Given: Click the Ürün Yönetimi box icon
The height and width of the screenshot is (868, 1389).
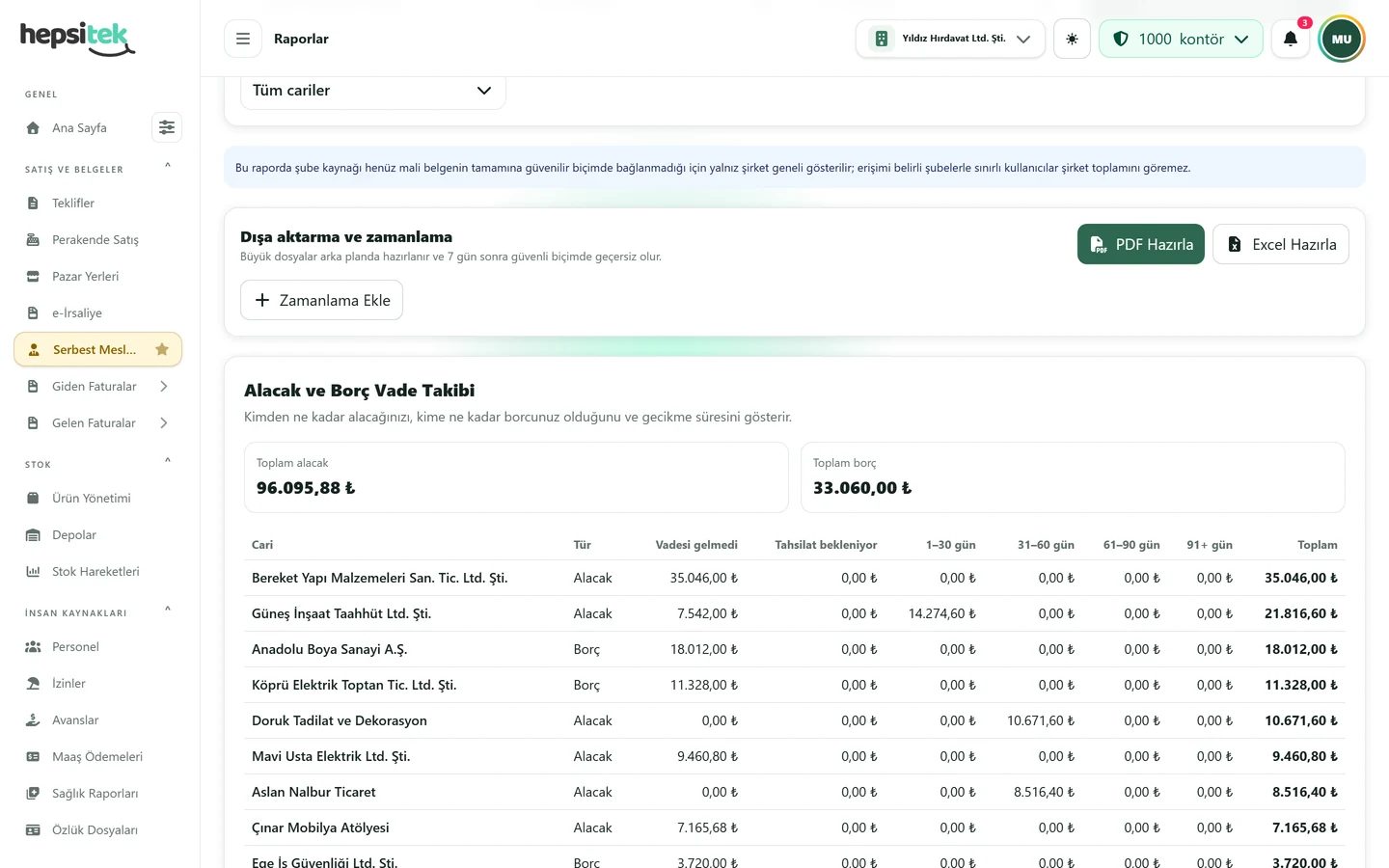Looking at the screenshot, I should (x=33, y=498).
